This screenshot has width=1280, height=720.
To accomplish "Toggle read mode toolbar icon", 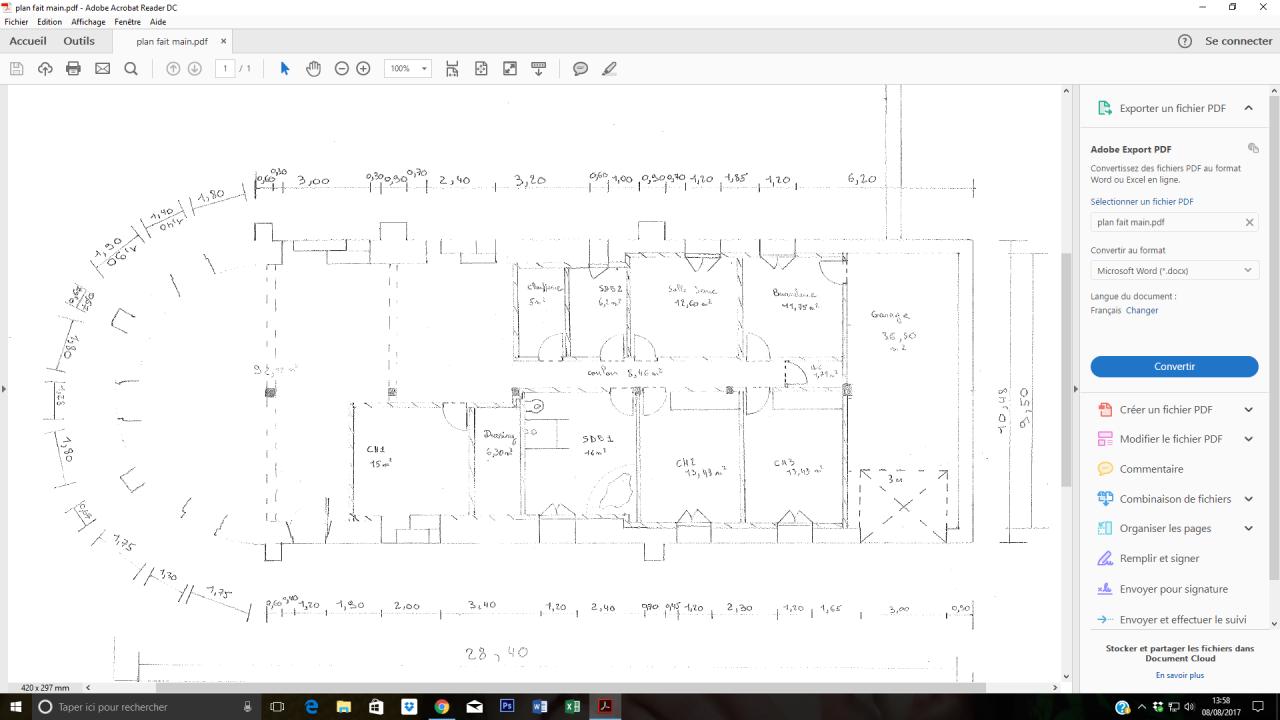I will pyautogui.click(x=539, y=68).
